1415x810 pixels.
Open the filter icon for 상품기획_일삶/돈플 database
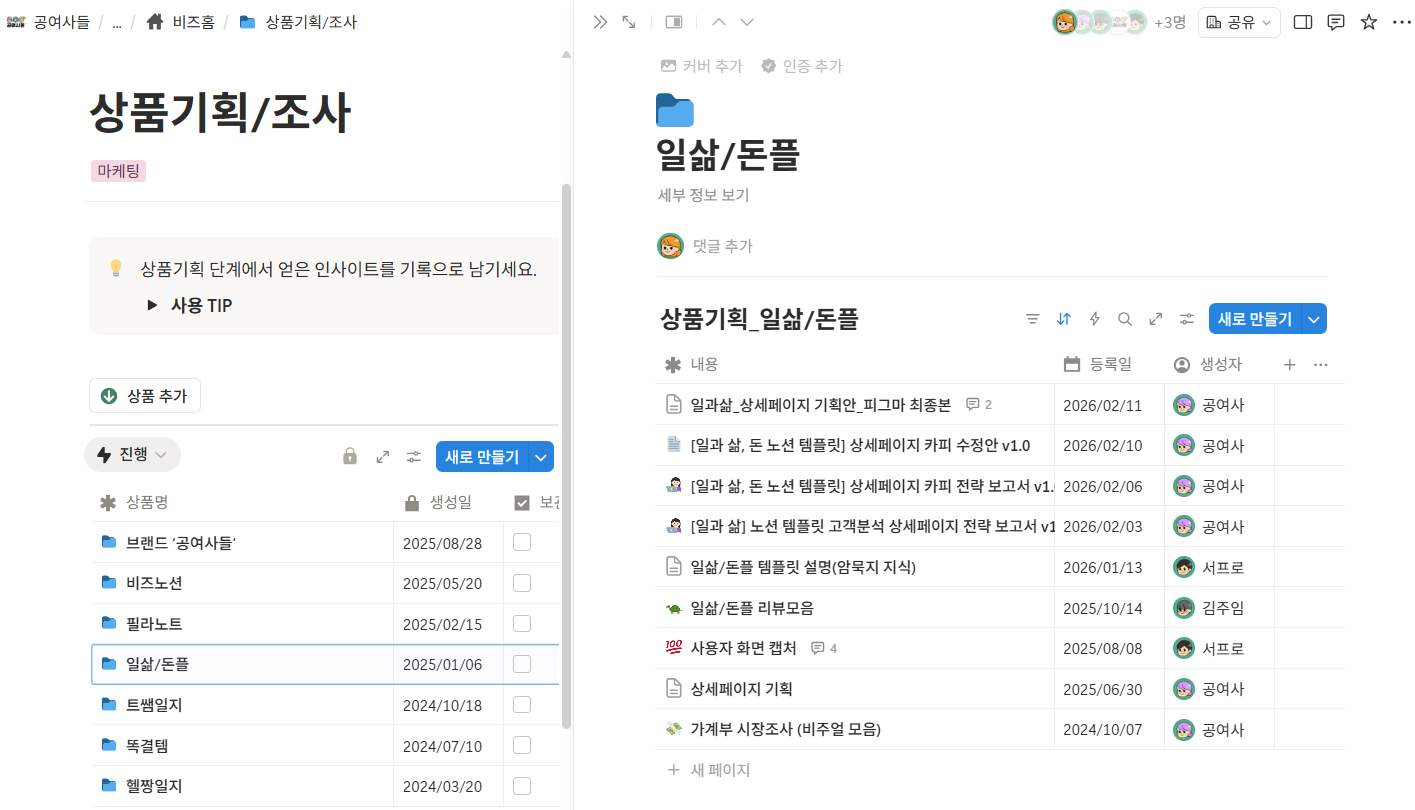(1033, 319)
